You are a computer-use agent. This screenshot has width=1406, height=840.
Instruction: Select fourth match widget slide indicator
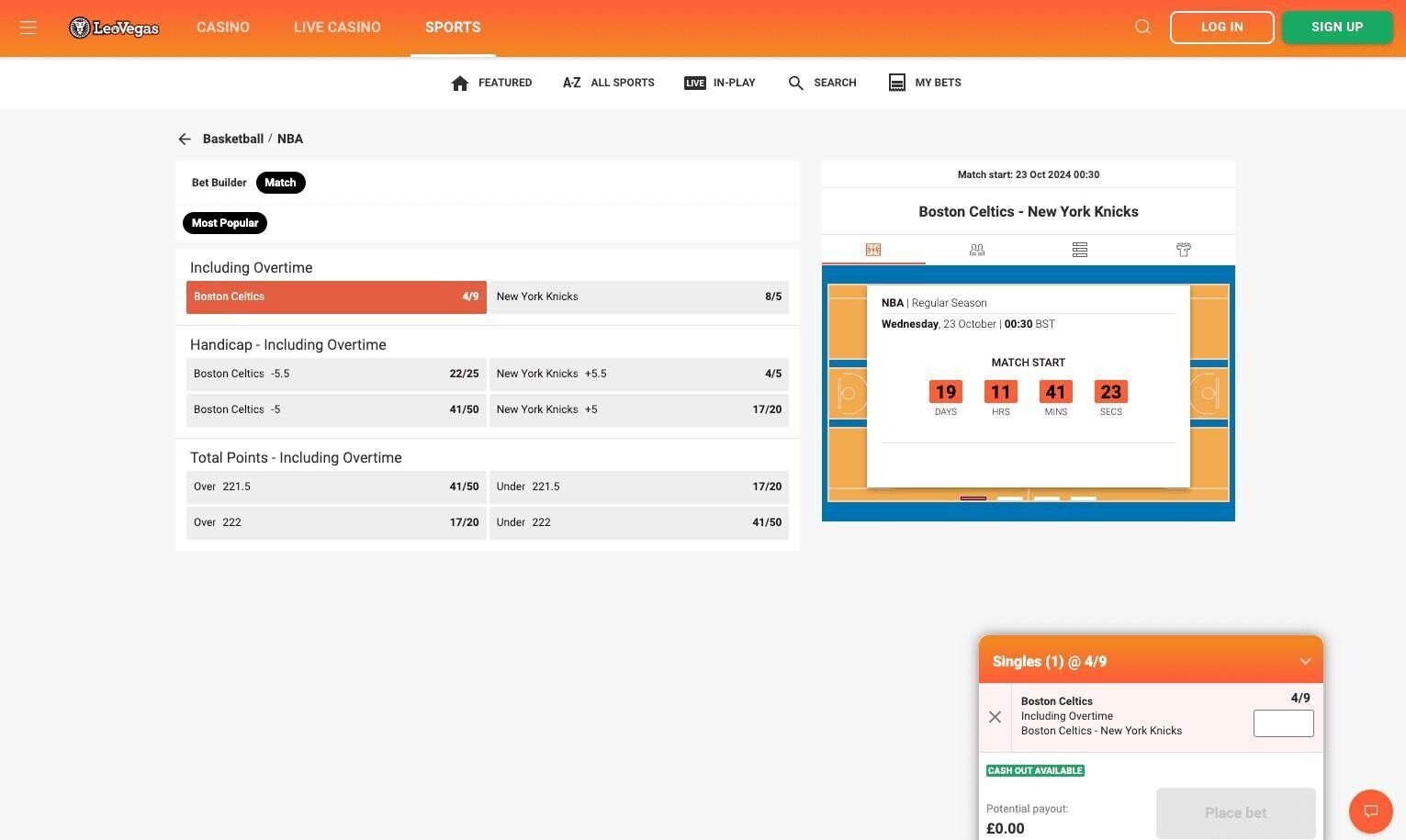click(x=1084, y=498)
